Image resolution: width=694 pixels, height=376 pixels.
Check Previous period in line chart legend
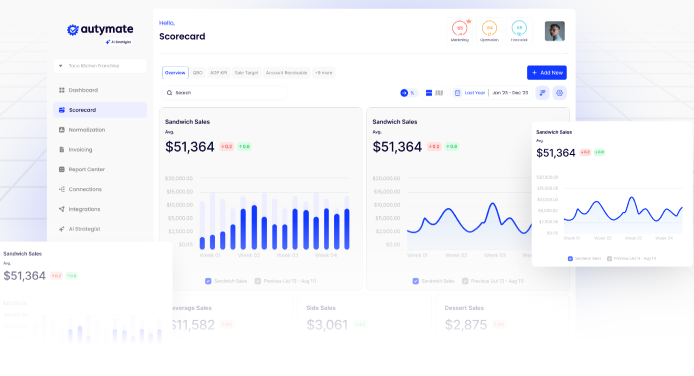[x=465, y=281]
